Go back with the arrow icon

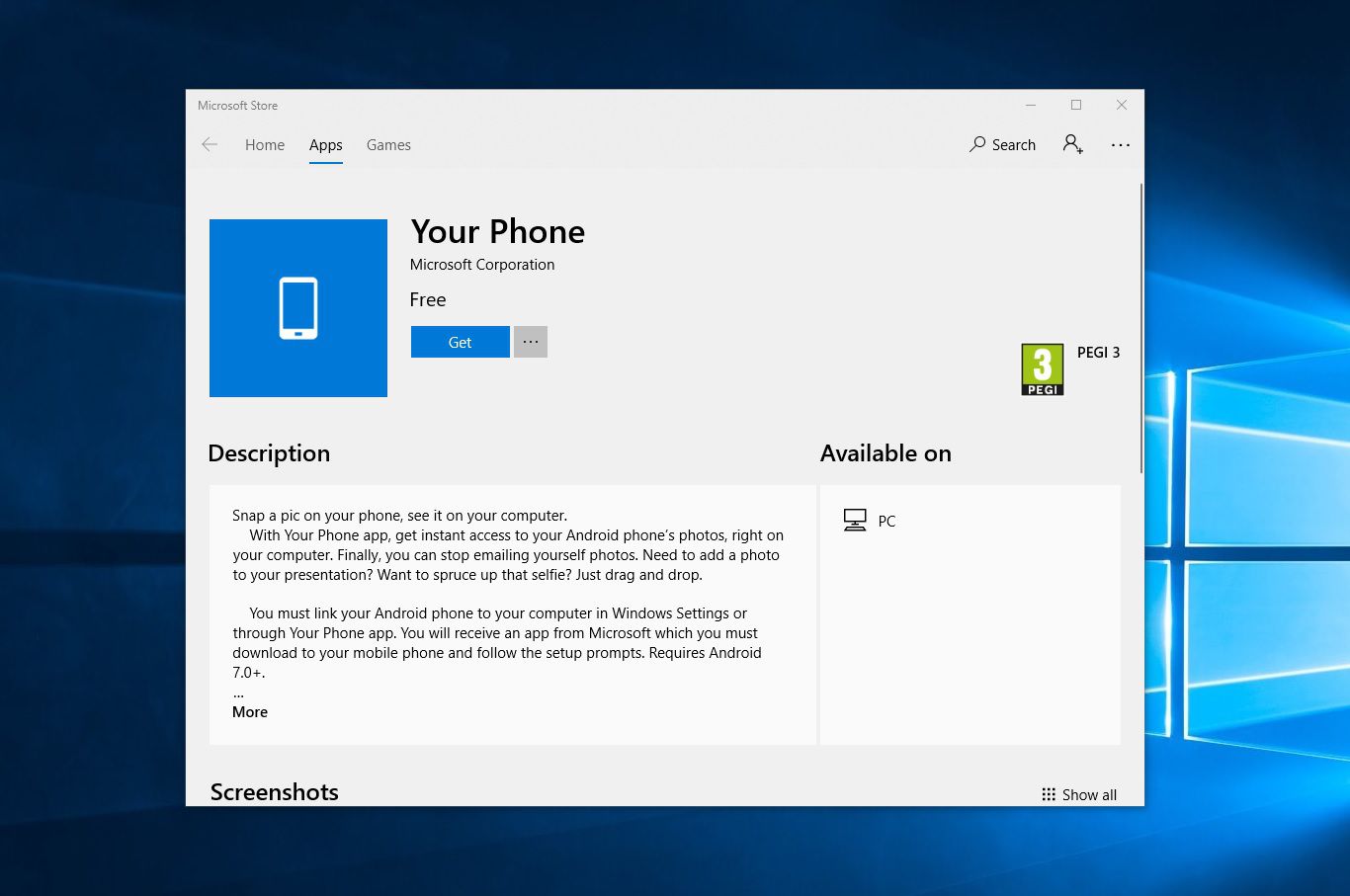pyautogui.click(x=210, y=144)
